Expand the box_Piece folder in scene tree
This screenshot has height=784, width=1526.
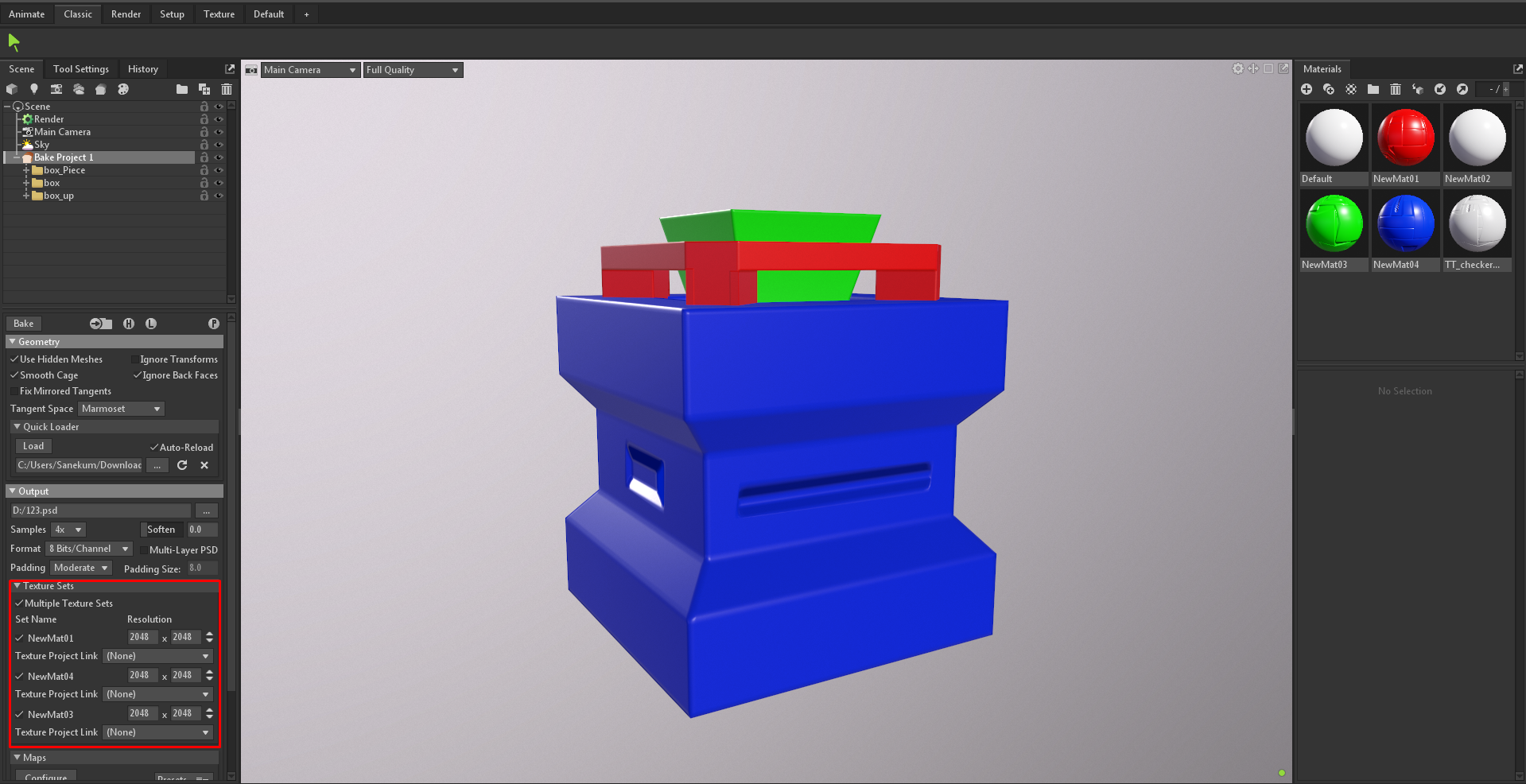coord(26,170)
